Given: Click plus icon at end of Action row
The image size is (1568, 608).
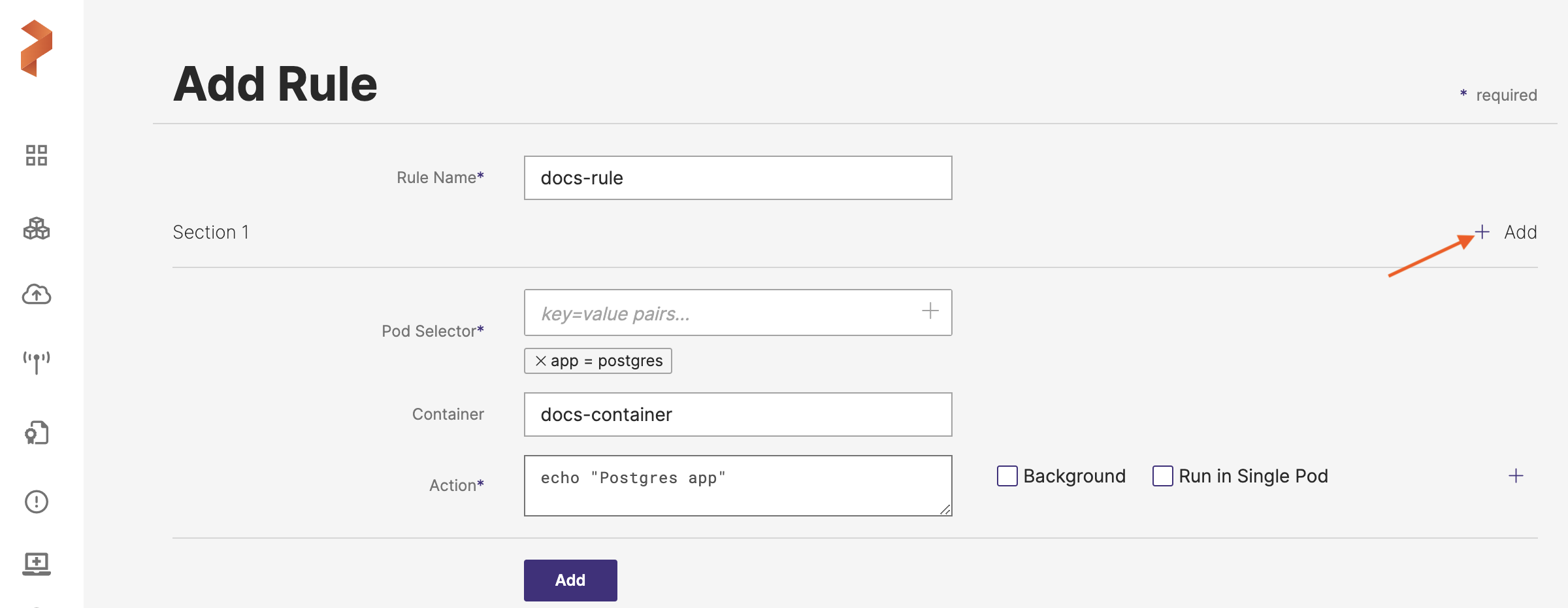Looking at the screenshot, I should tap(1516, 476).
